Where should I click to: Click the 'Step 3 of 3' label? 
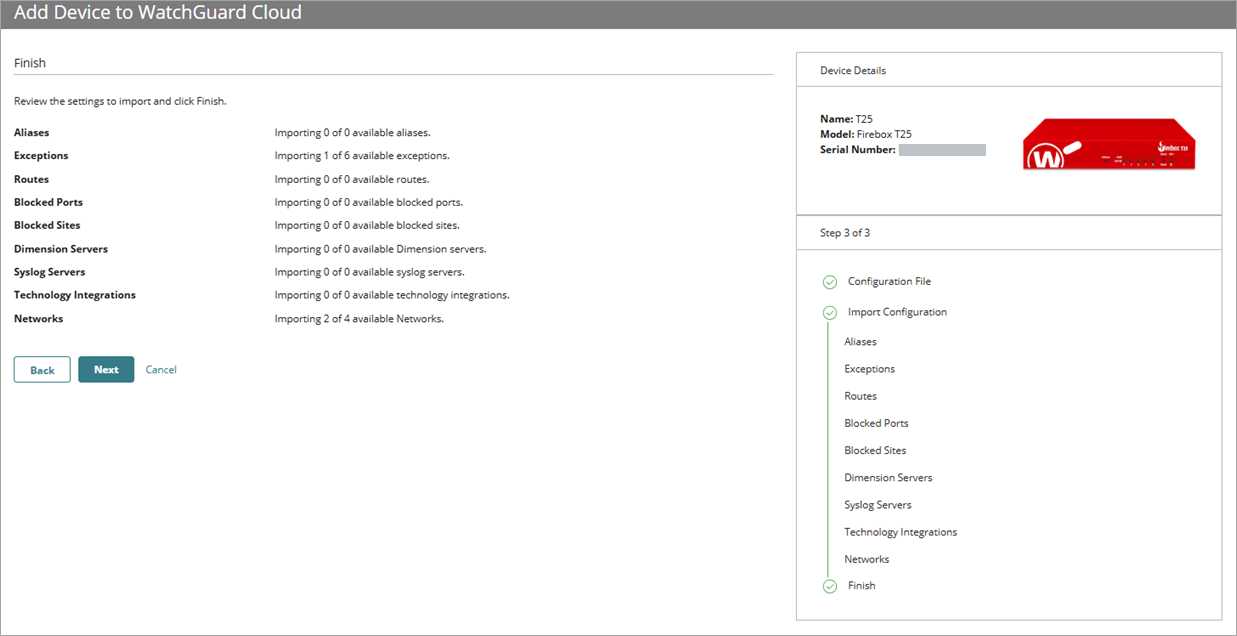[845, 233]
